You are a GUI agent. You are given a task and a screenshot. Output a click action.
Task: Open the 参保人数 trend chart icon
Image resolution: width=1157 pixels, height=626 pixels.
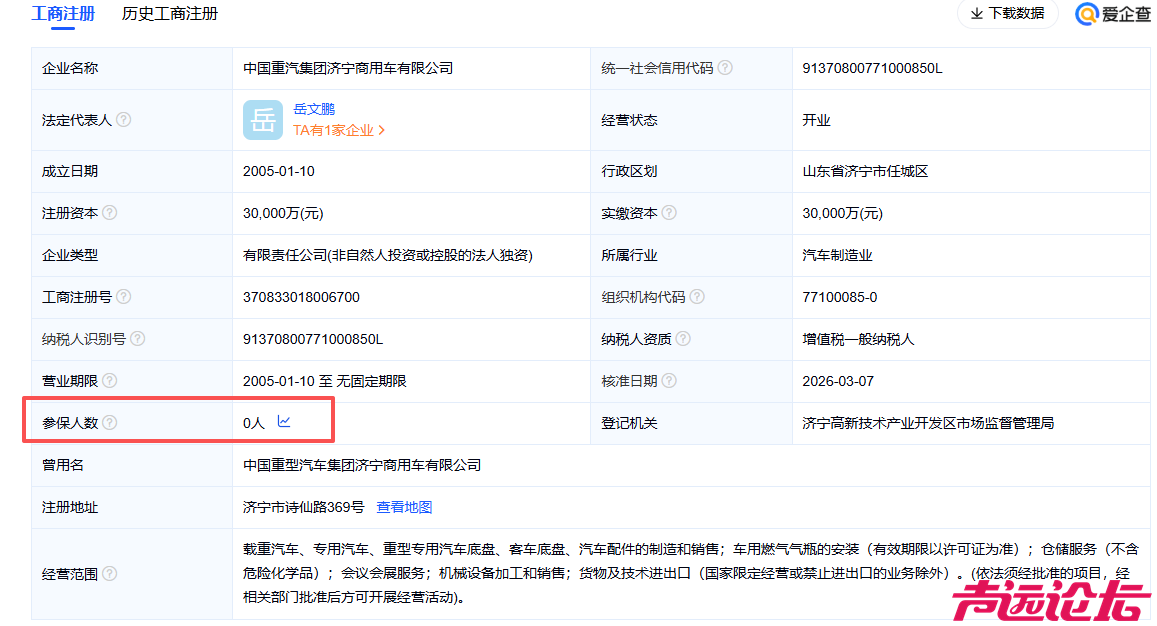pos(284,422)
